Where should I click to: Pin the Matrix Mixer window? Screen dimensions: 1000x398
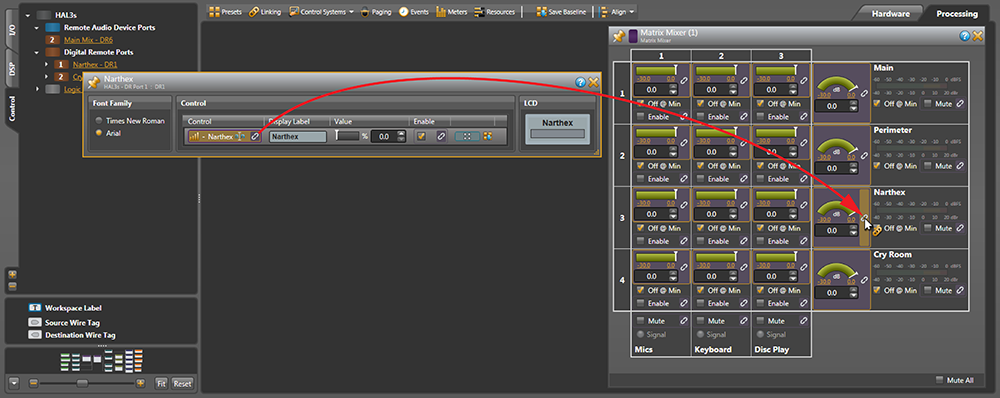(619, 36)
